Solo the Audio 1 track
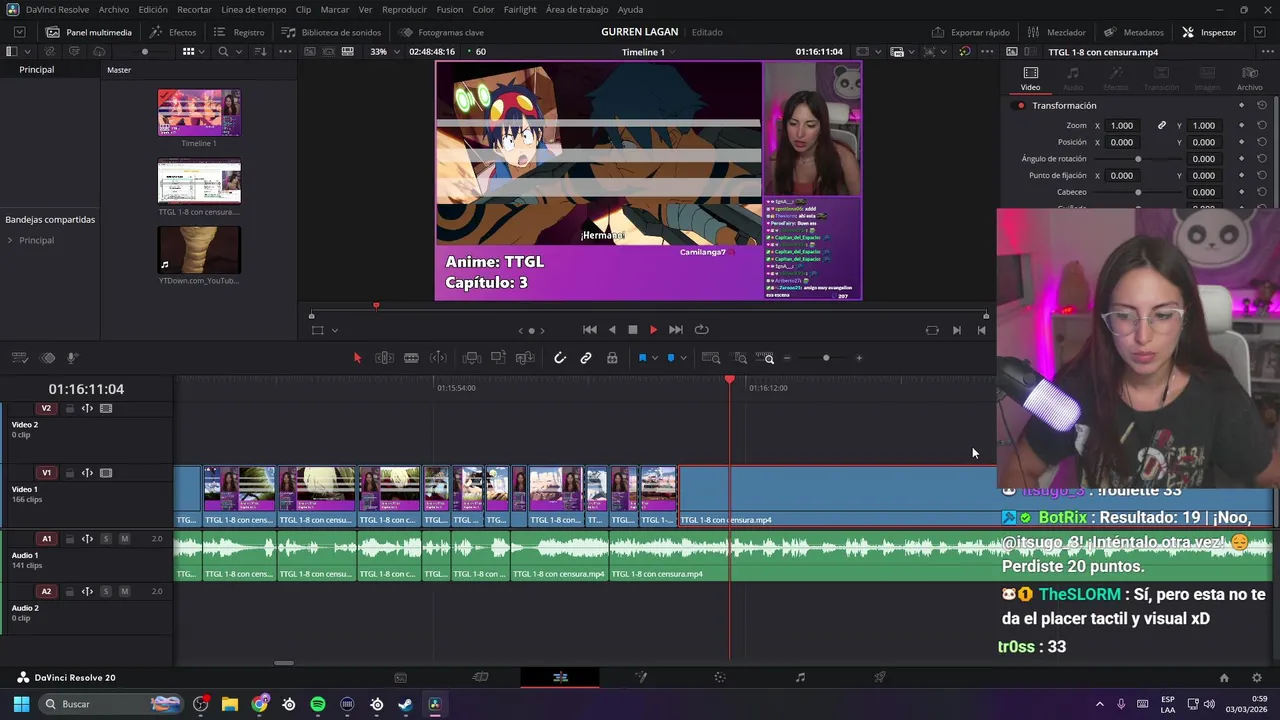Image resolution: width=1280 pixels, height=720 pixels. pos(106,539)
